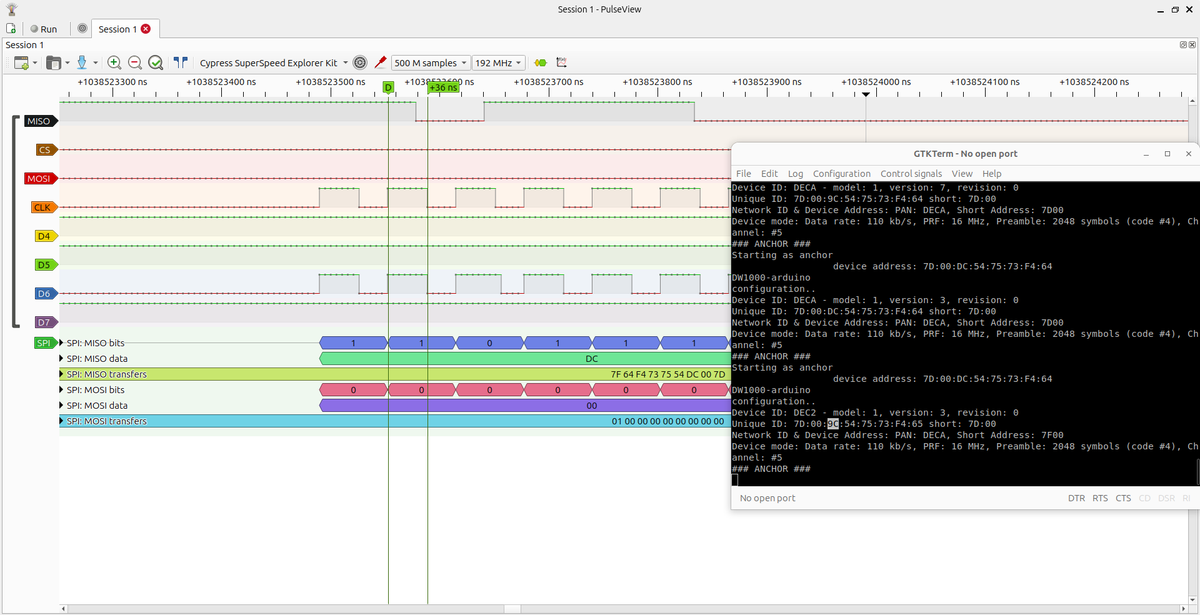Image resolution: width=1200 pixels, height=615 pixels.
Task: Click the +36 ns cursor label
Action: click(x=442, y=88)
